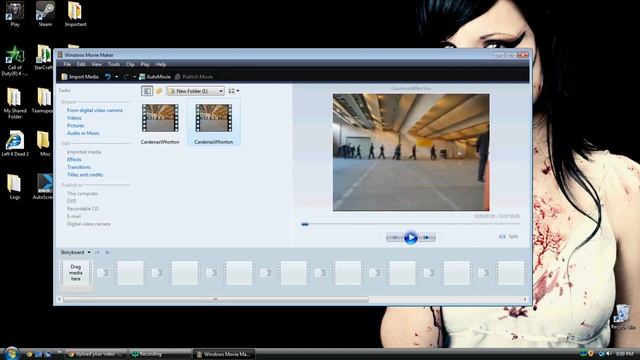This screenshot has width=640, height=360.
Task: Click Windows Movie Maker taskbar button
Action: tap(224, 354)
